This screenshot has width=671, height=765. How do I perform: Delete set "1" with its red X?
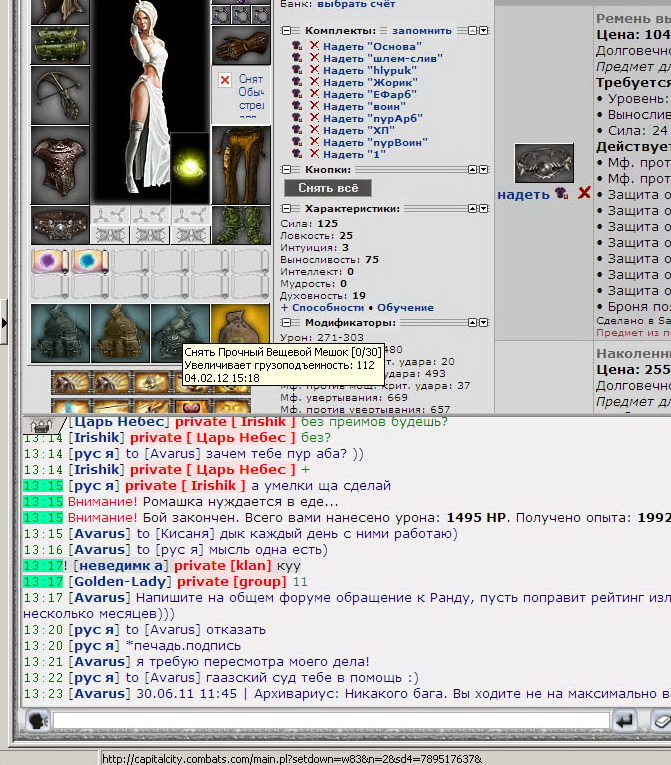[314, 154]
